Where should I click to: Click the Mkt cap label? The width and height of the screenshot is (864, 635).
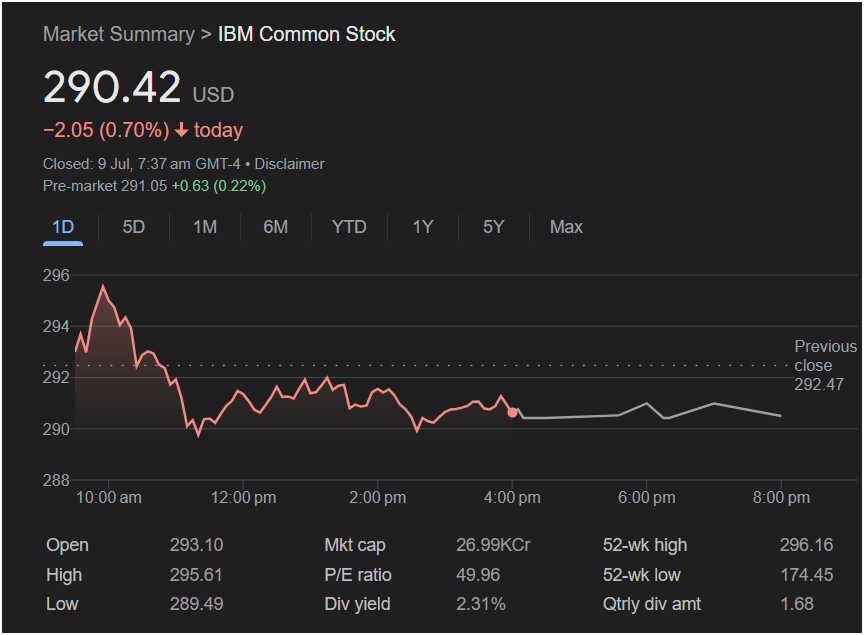tap(355, 545)
